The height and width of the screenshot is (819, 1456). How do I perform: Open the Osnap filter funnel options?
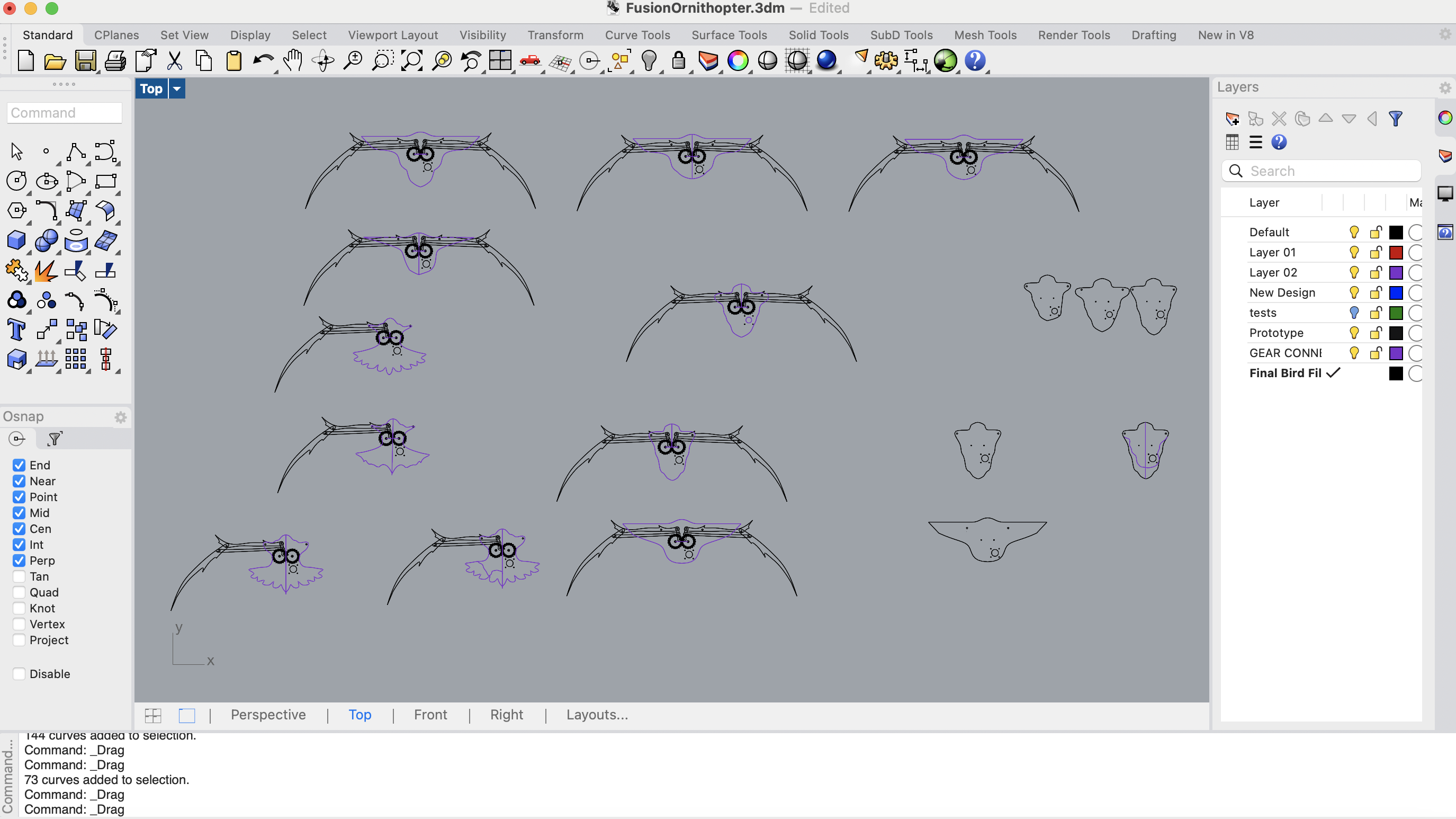click(x=55, y=438)
